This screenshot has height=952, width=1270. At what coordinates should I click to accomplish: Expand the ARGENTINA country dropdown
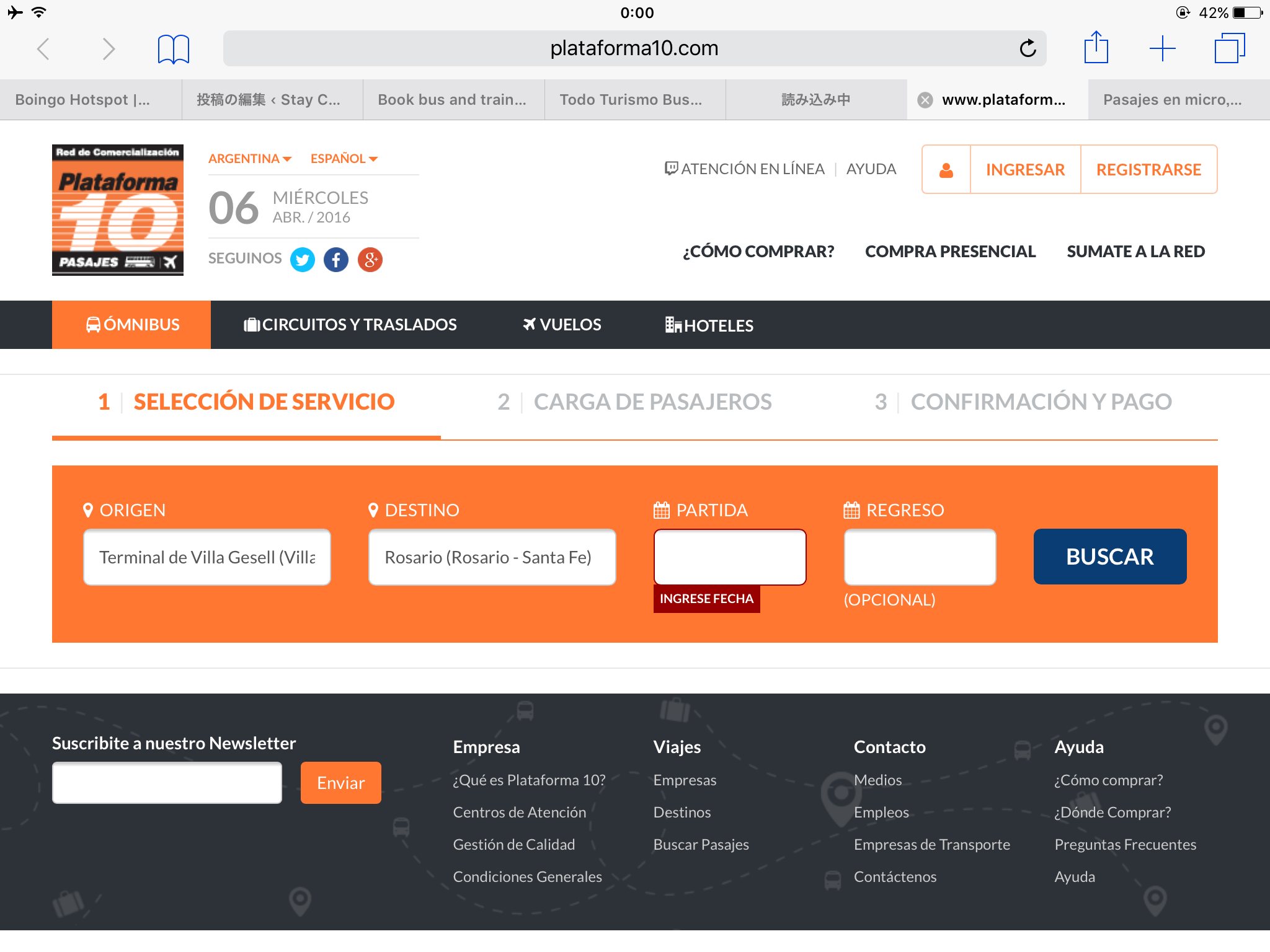coord(250,159)
